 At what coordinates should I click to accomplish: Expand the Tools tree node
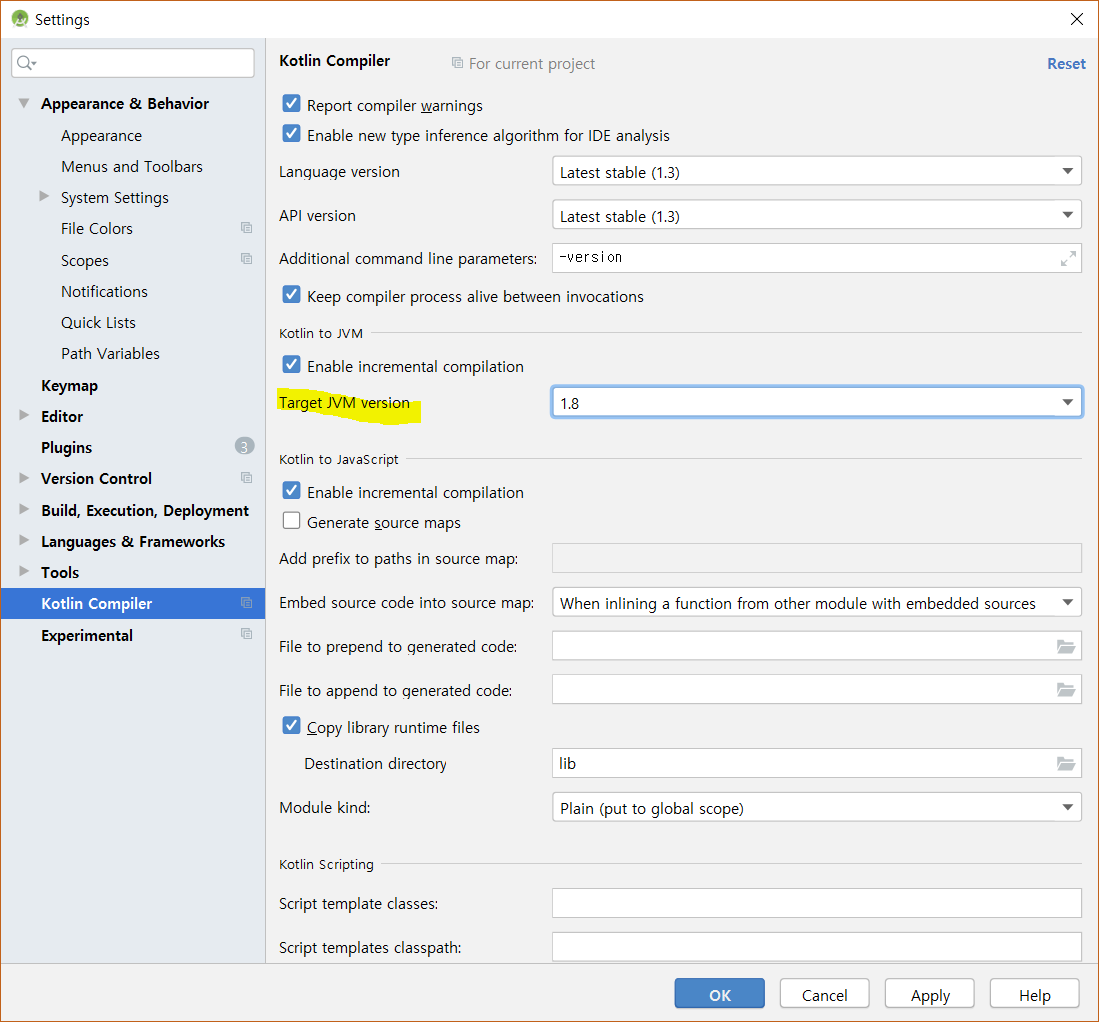coord(24,571)
